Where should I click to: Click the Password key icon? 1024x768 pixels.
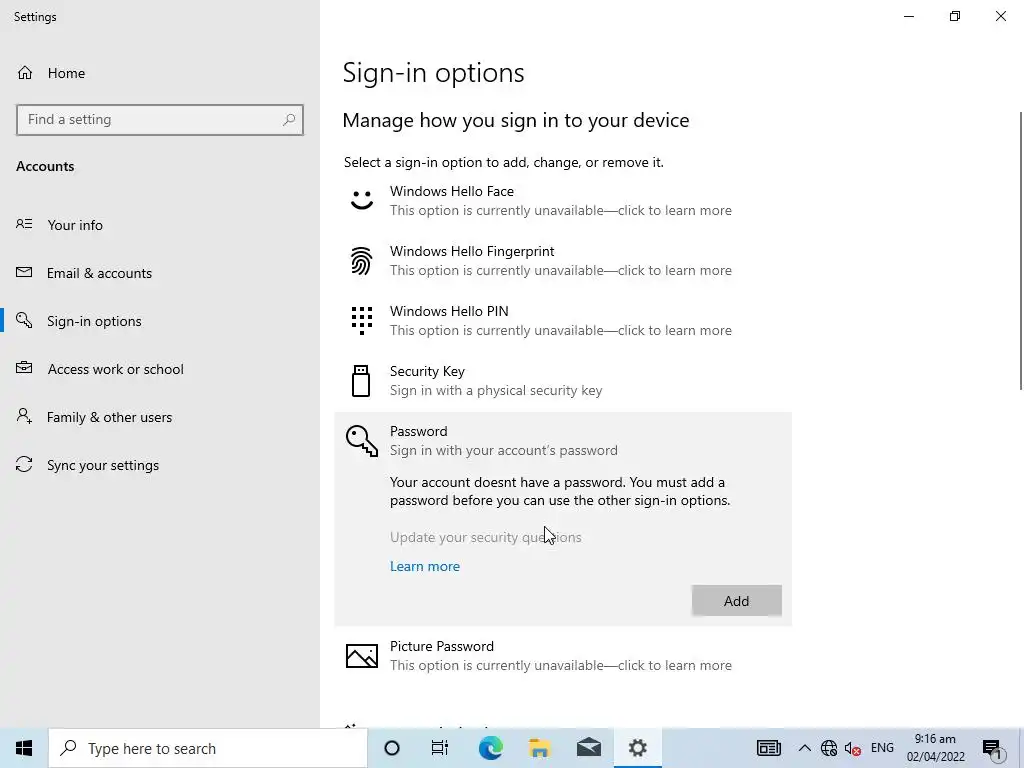click(362, 441)
